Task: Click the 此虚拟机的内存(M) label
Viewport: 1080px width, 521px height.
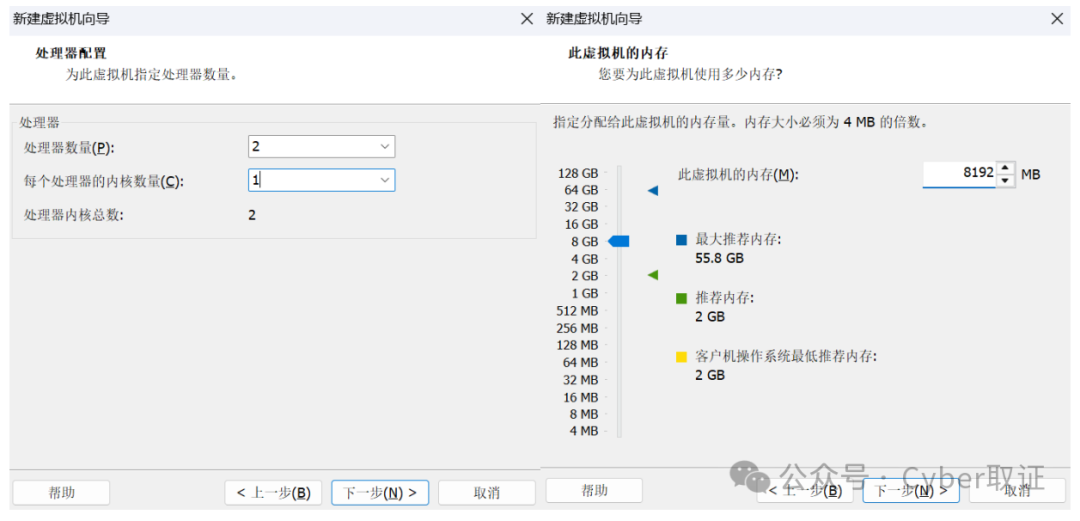Action: tap(738, 175)
